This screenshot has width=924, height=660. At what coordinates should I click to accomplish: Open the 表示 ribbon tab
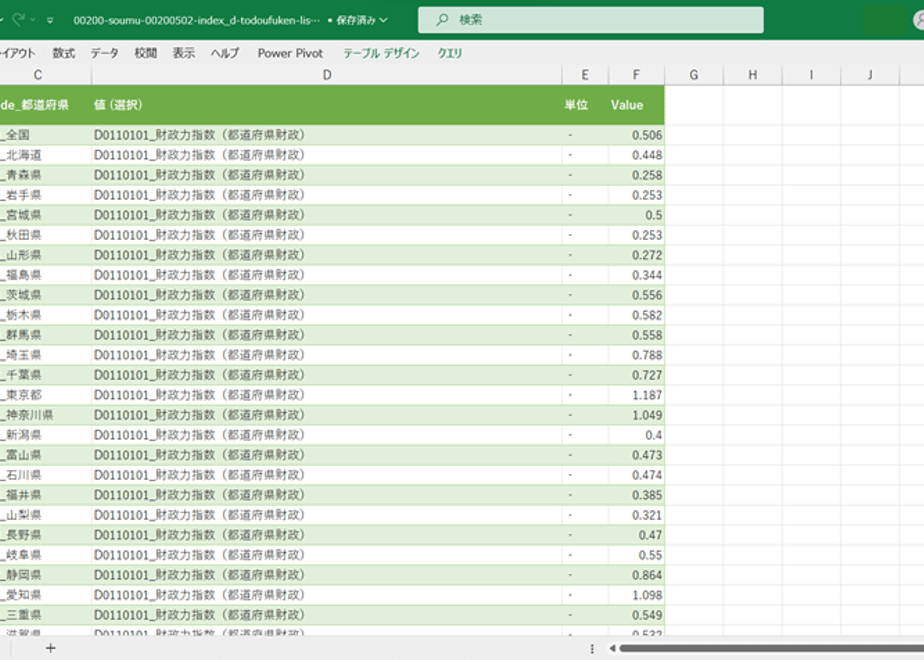184,53
